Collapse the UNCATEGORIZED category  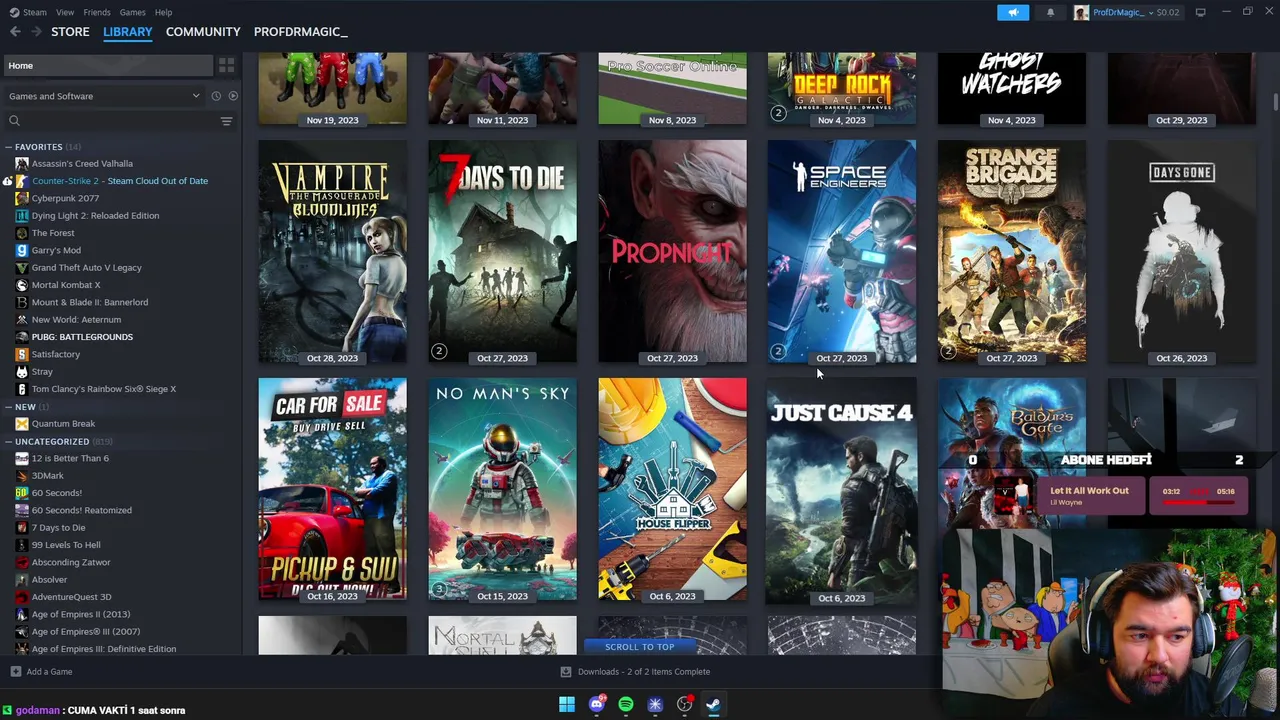(x=8, y=441)
